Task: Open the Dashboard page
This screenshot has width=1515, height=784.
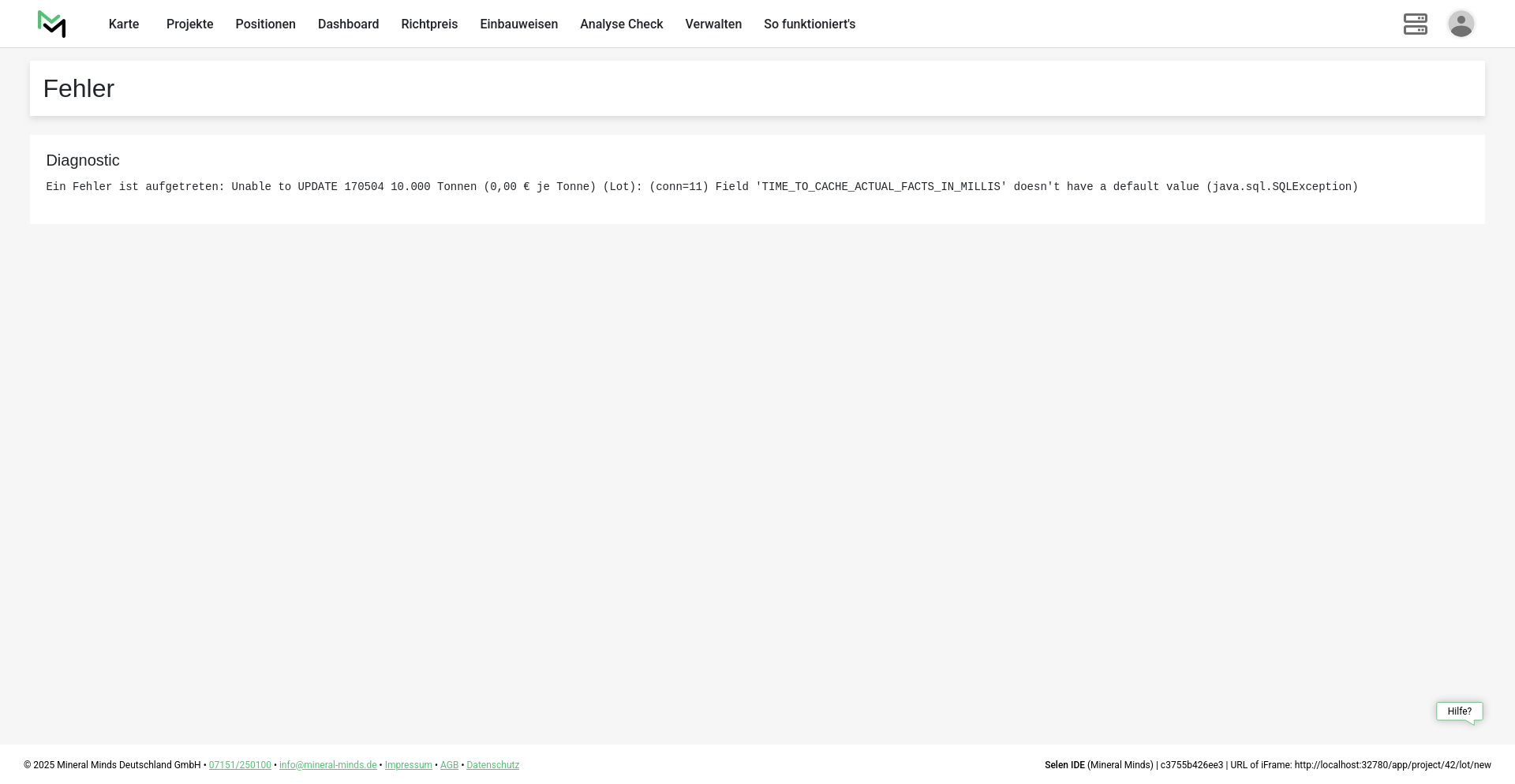Action: tap(348, 24)
